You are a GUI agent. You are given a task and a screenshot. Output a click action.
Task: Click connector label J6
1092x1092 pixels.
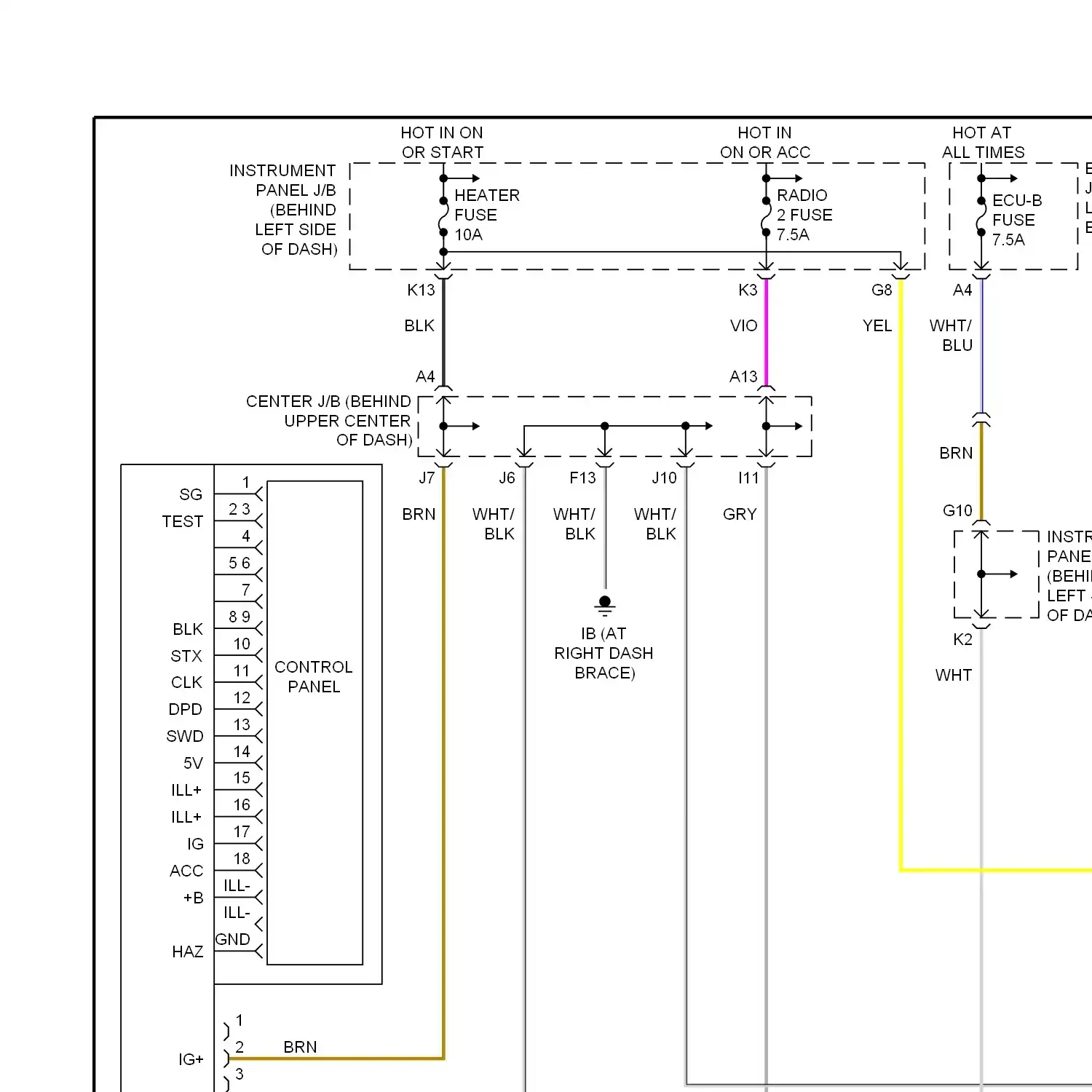tap(507, 478)
